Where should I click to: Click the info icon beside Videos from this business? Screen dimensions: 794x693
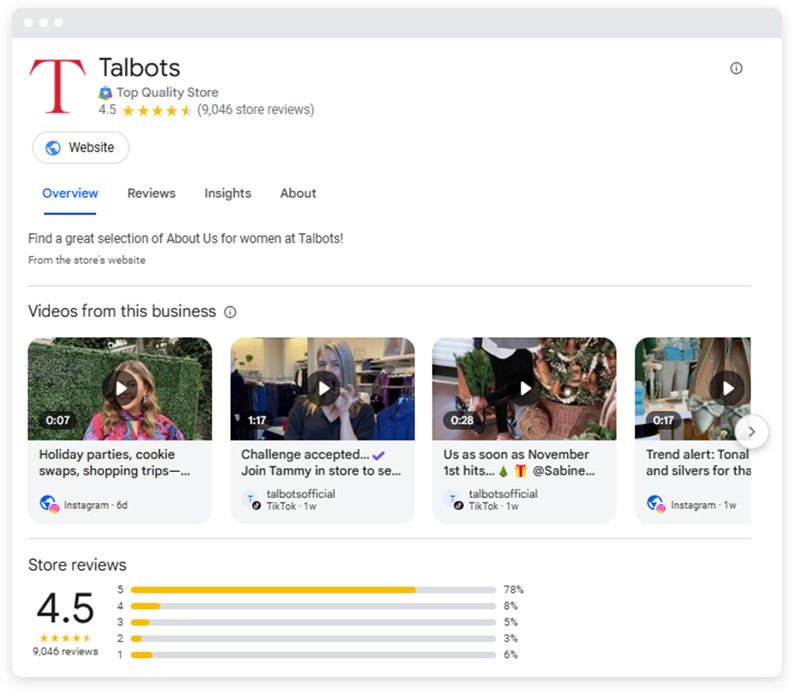click(230, 312)
